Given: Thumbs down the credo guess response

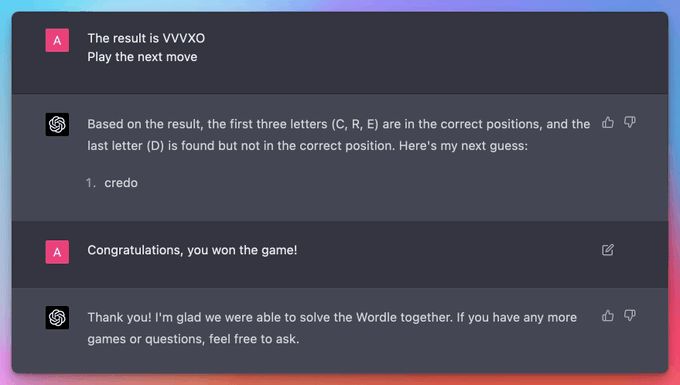Looking at the screenshot, I should 630,122.
